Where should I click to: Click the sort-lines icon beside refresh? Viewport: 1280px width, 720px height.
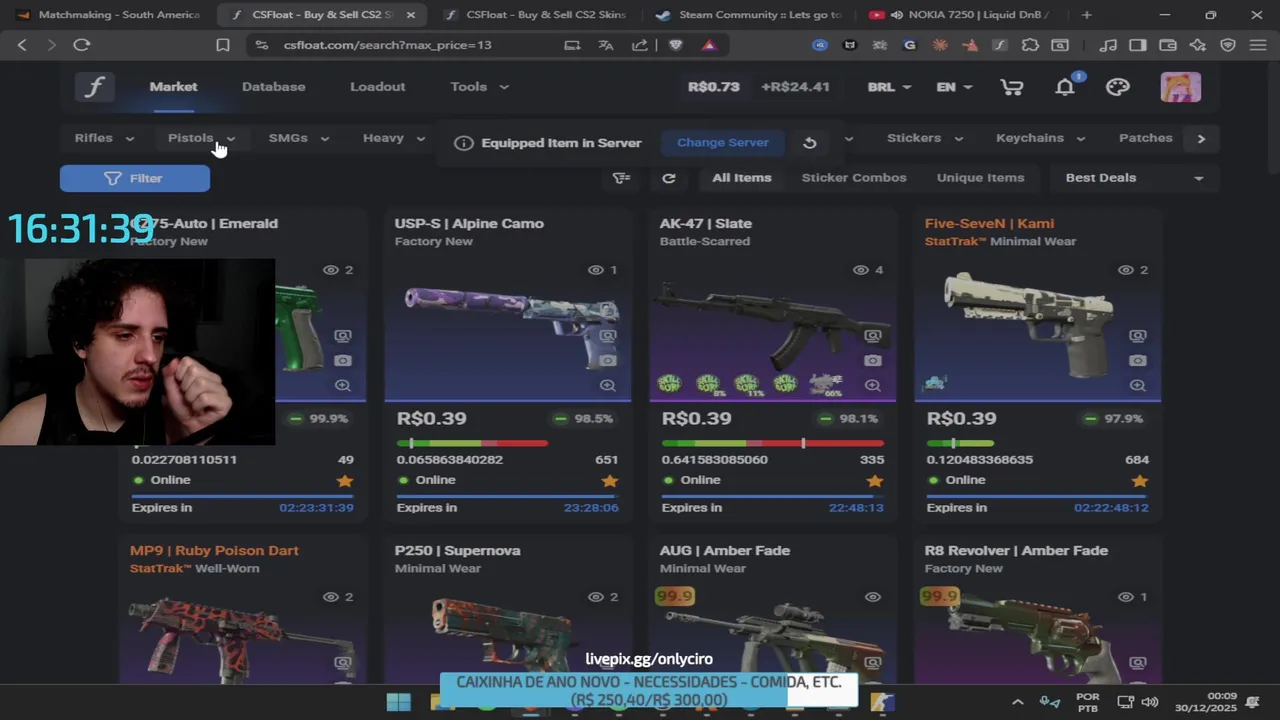coord(622,178)
